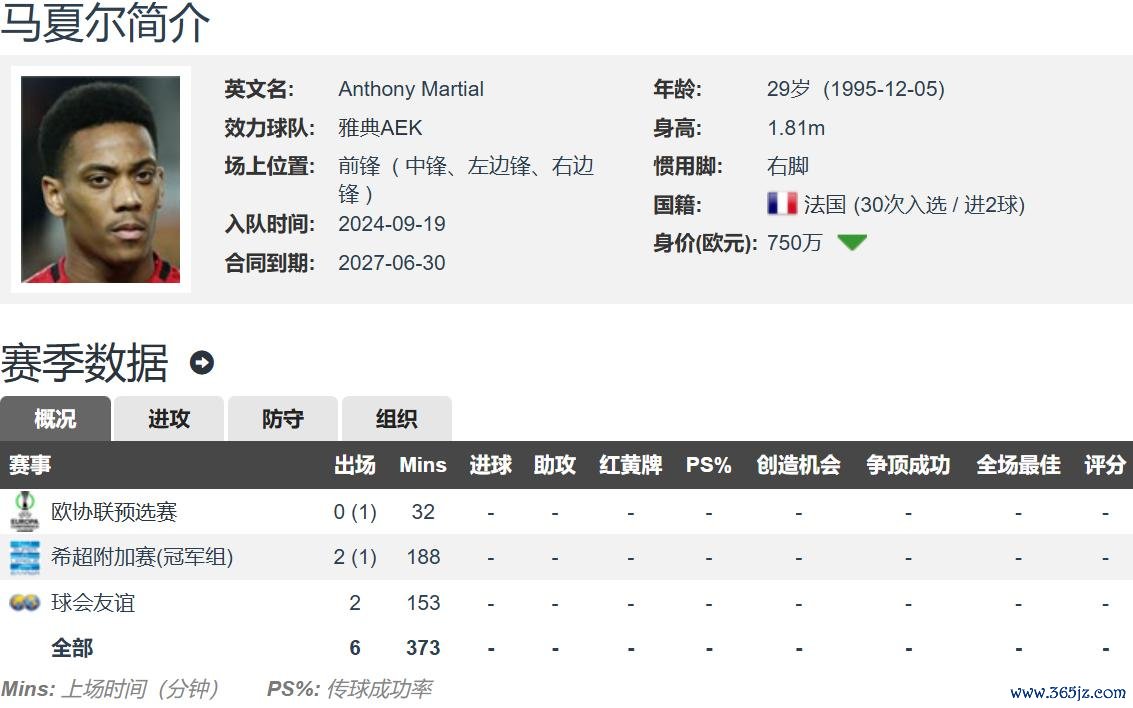
Task: Select the 组织 tab
Action: [397, 419]
